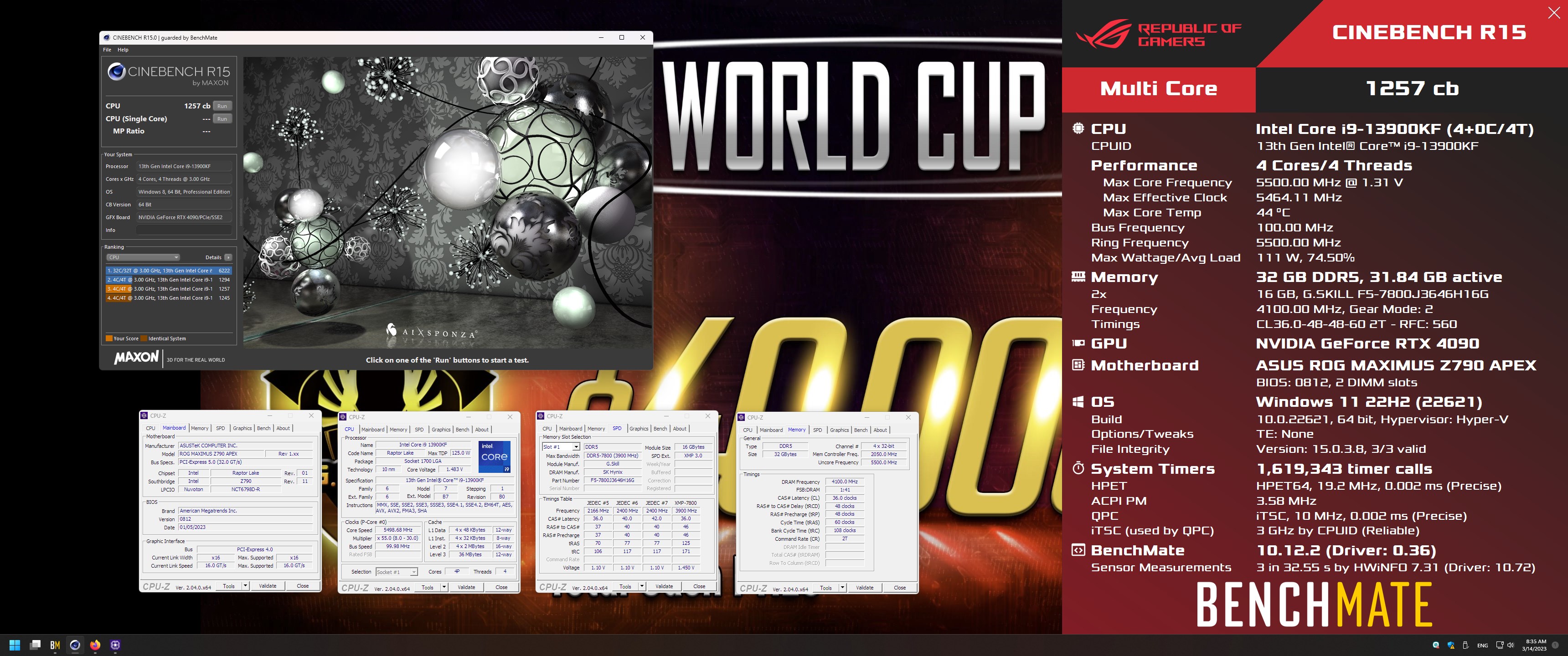This screenshot has width=1568, height=656.
Task: Expand Details arrow in Ranking panel
Action: point(228,257)
